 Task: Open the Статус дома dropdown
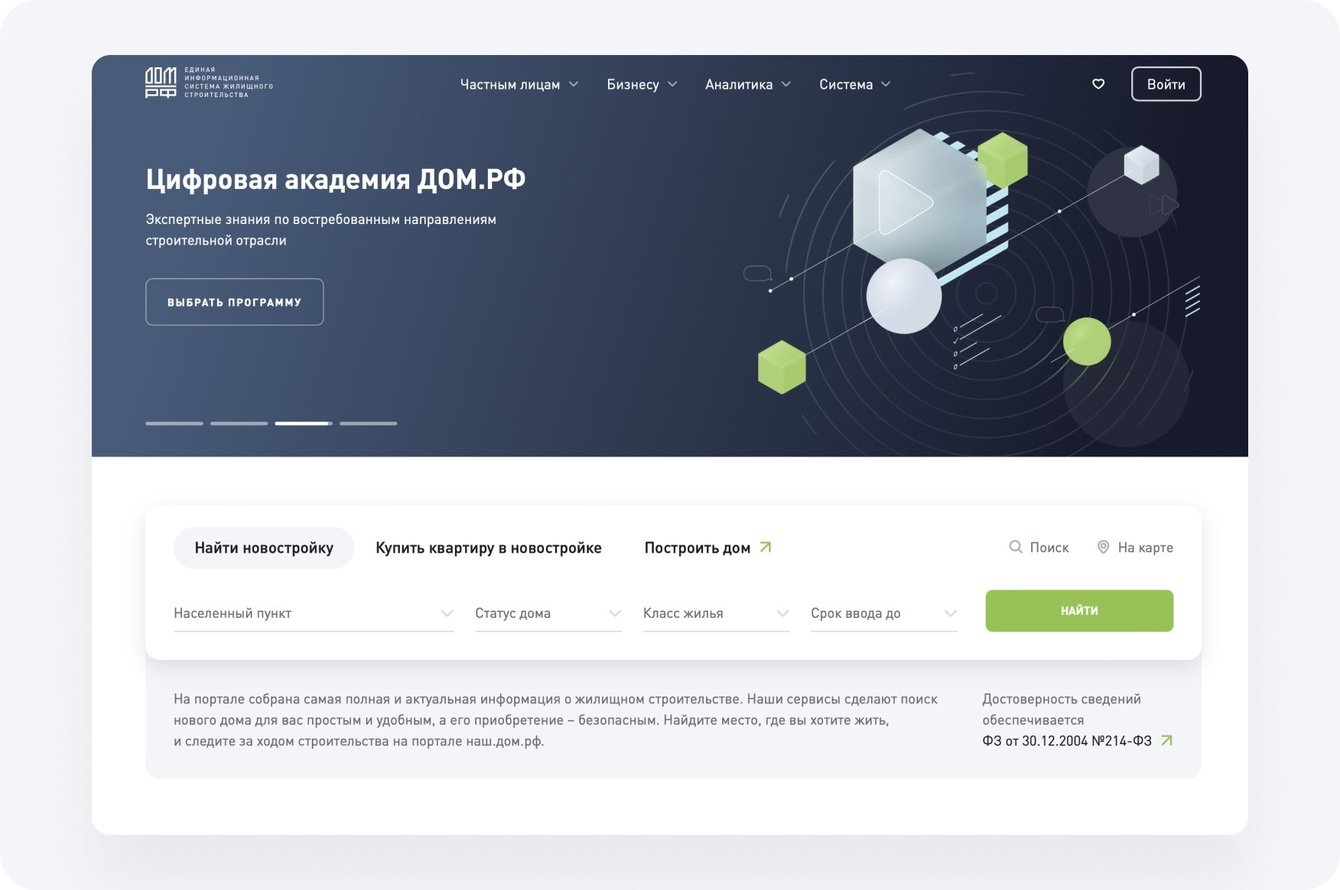[x=548, y=614]
